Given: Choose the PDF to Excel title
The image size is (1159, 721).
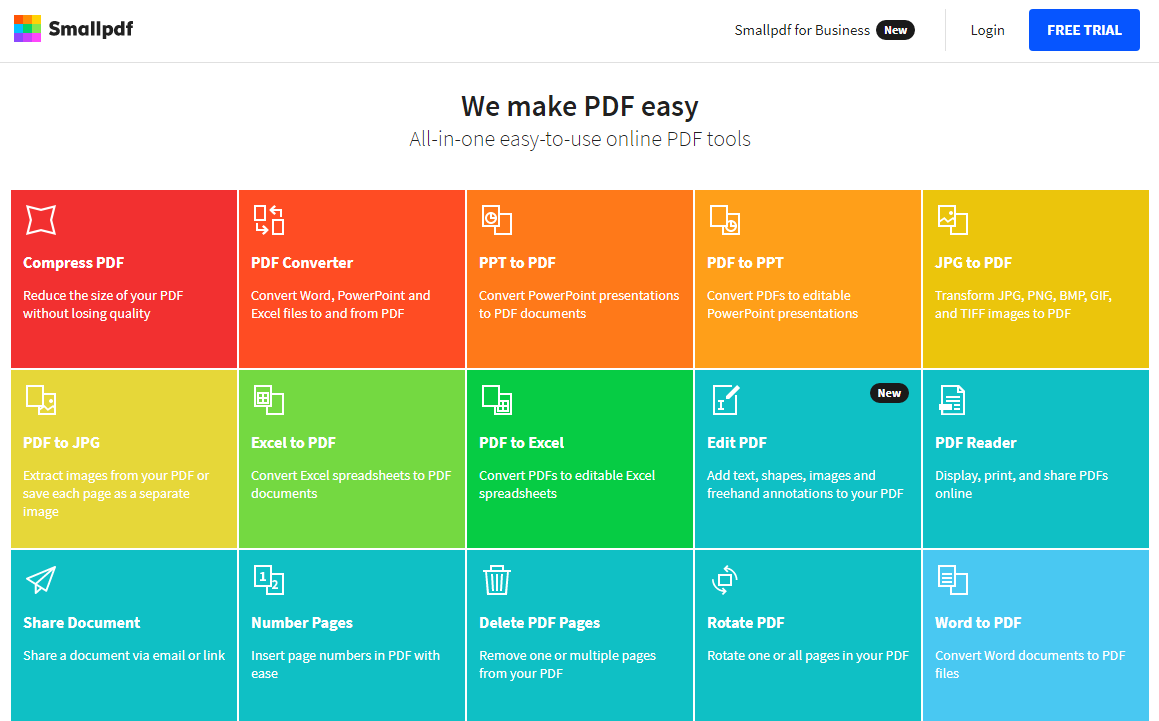Looking at the screenshot, I should tap(521, 442).
